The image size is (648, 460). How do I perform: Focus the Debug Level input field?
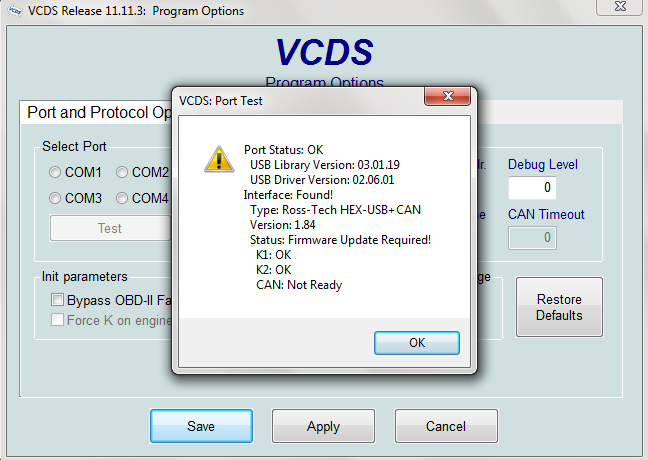532,187
